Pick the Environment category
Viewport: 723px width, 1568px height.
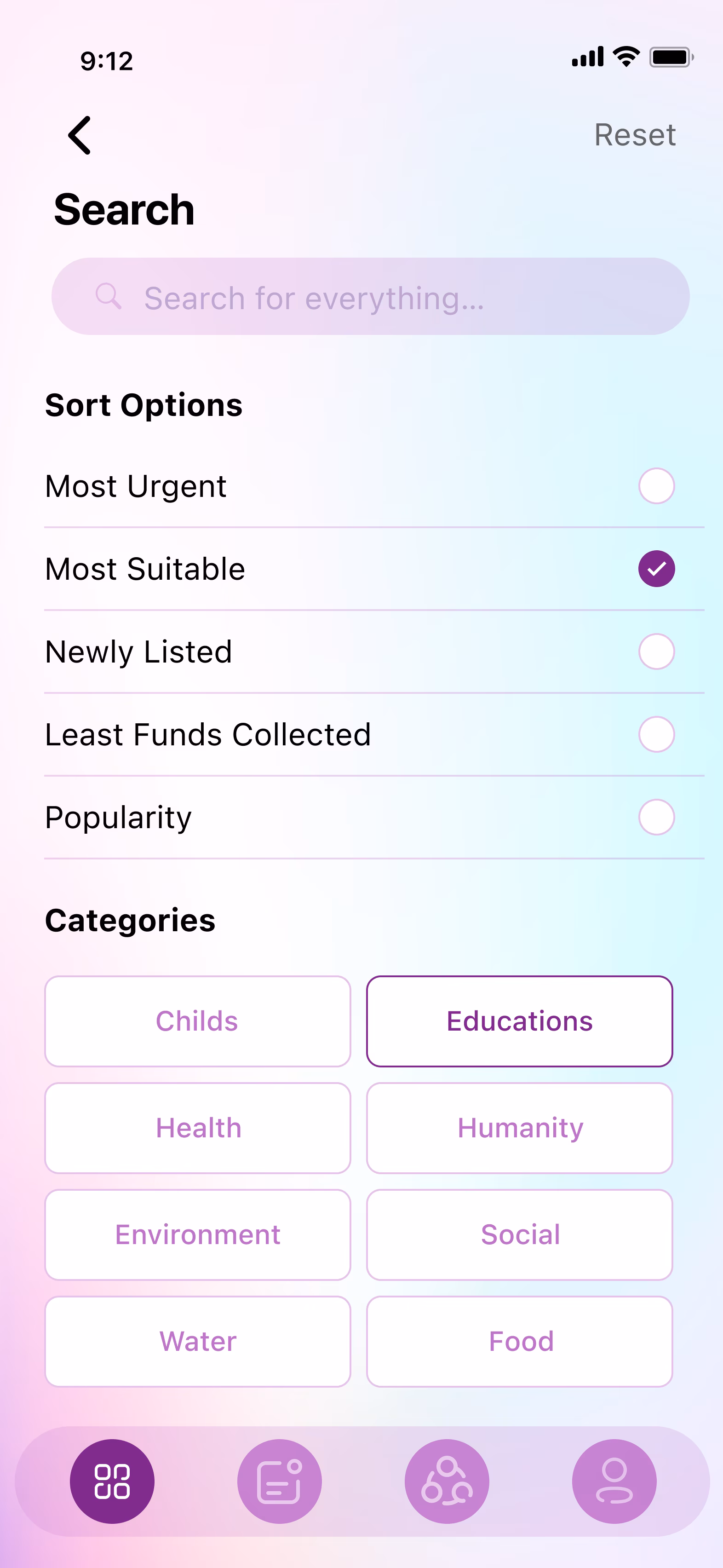(x=197, y=1234)
